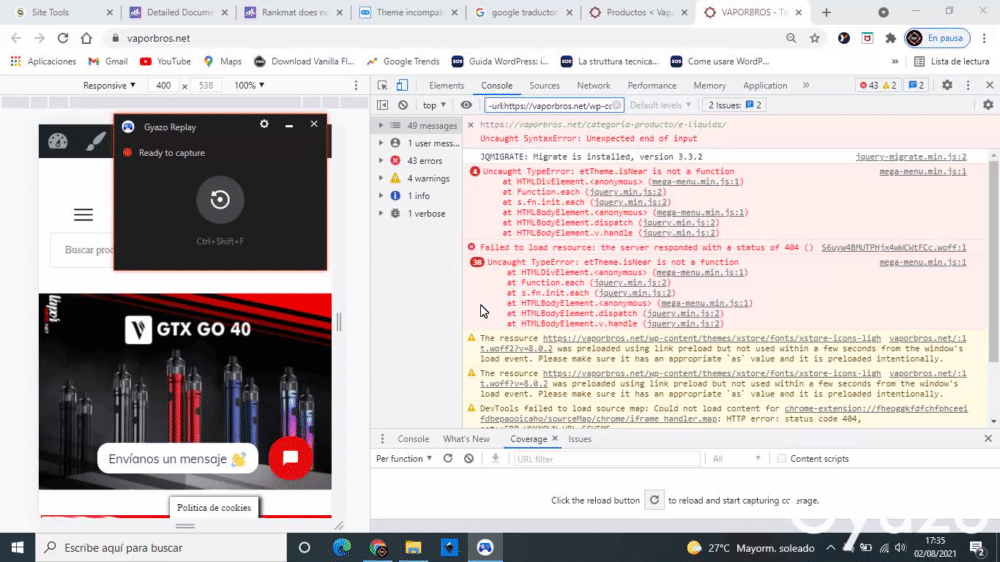Viewport: 1000px width, 562px height.
Task: Open the What's New drawer tab
Action: pos(466,439)
